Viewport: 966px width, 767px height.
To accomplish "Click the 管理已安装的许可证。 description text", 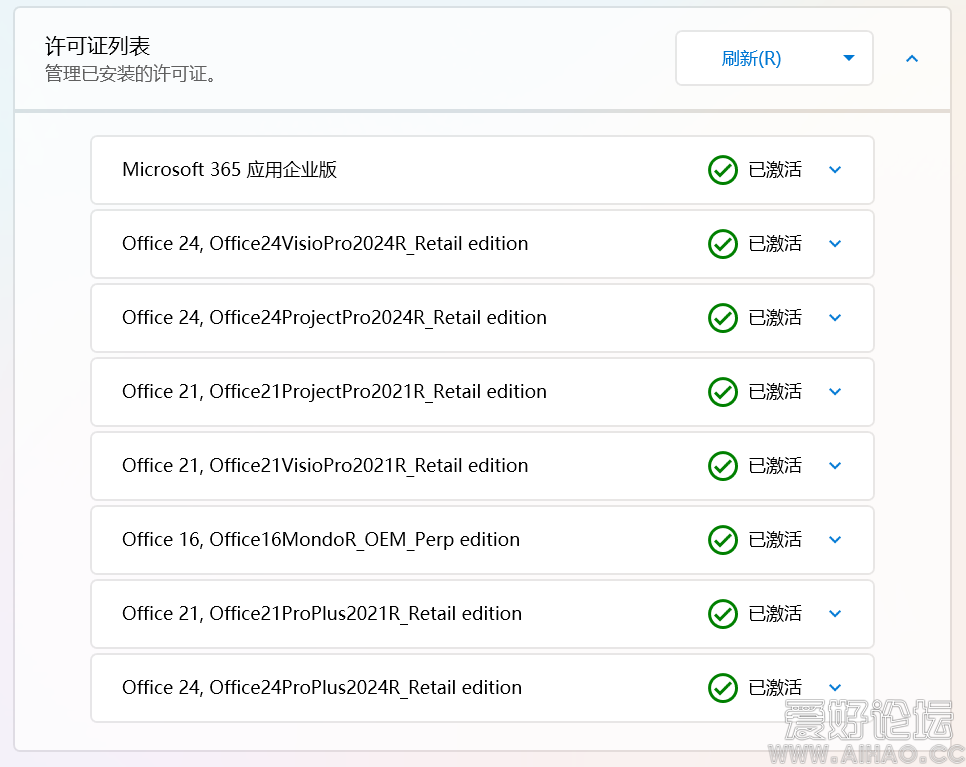I will [x=131, y=74].
